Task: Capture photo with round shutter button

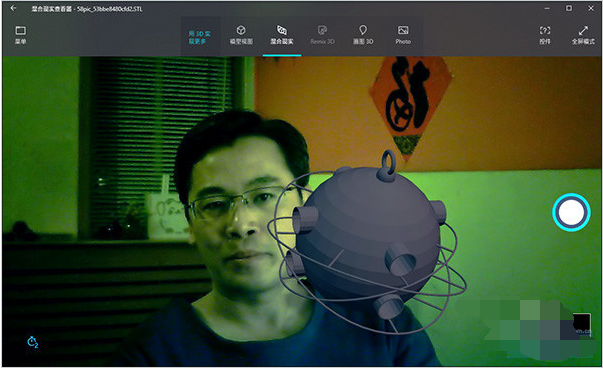Action: click(571, 212)
